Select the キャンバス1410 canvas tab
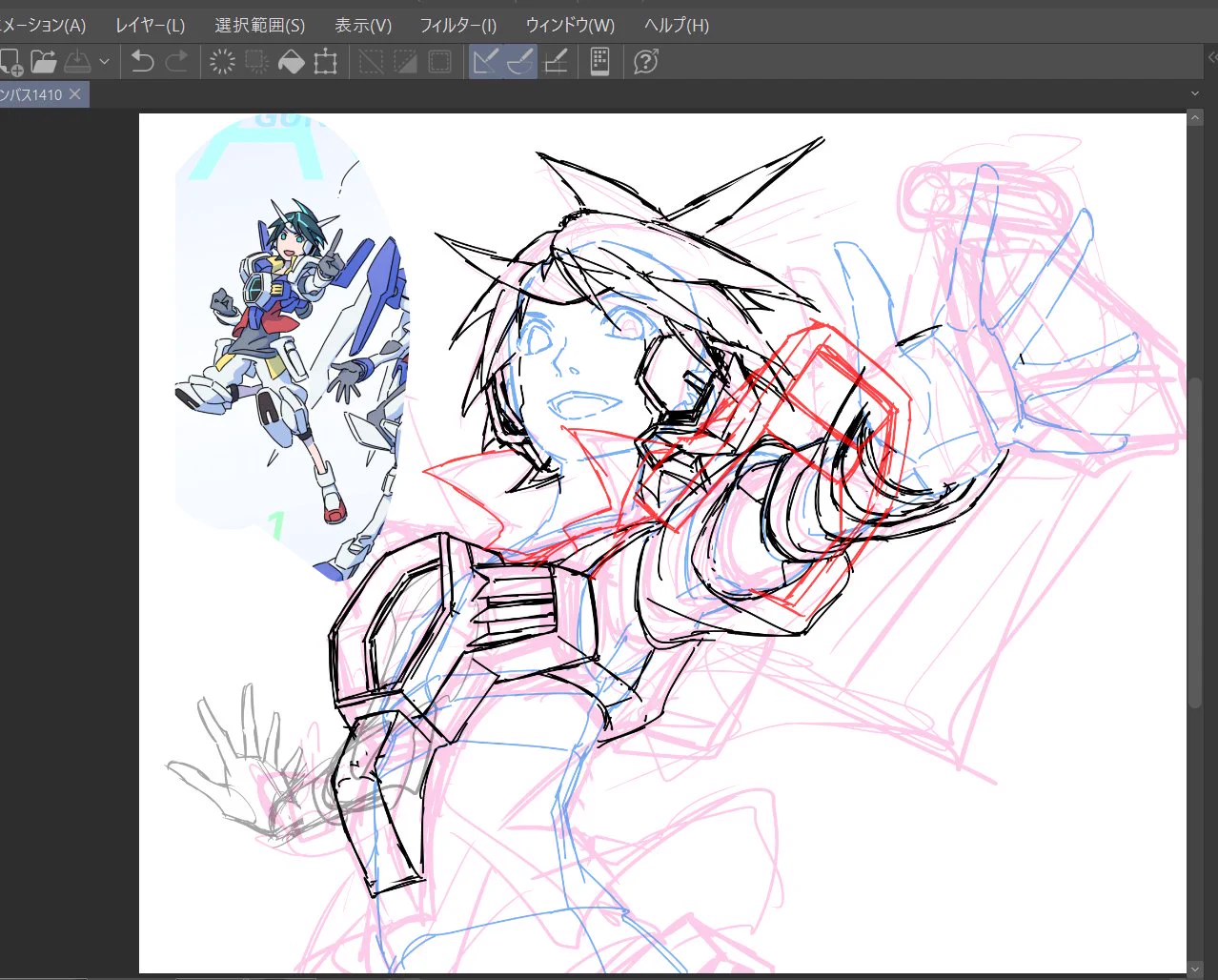 [x=31, y=94]
